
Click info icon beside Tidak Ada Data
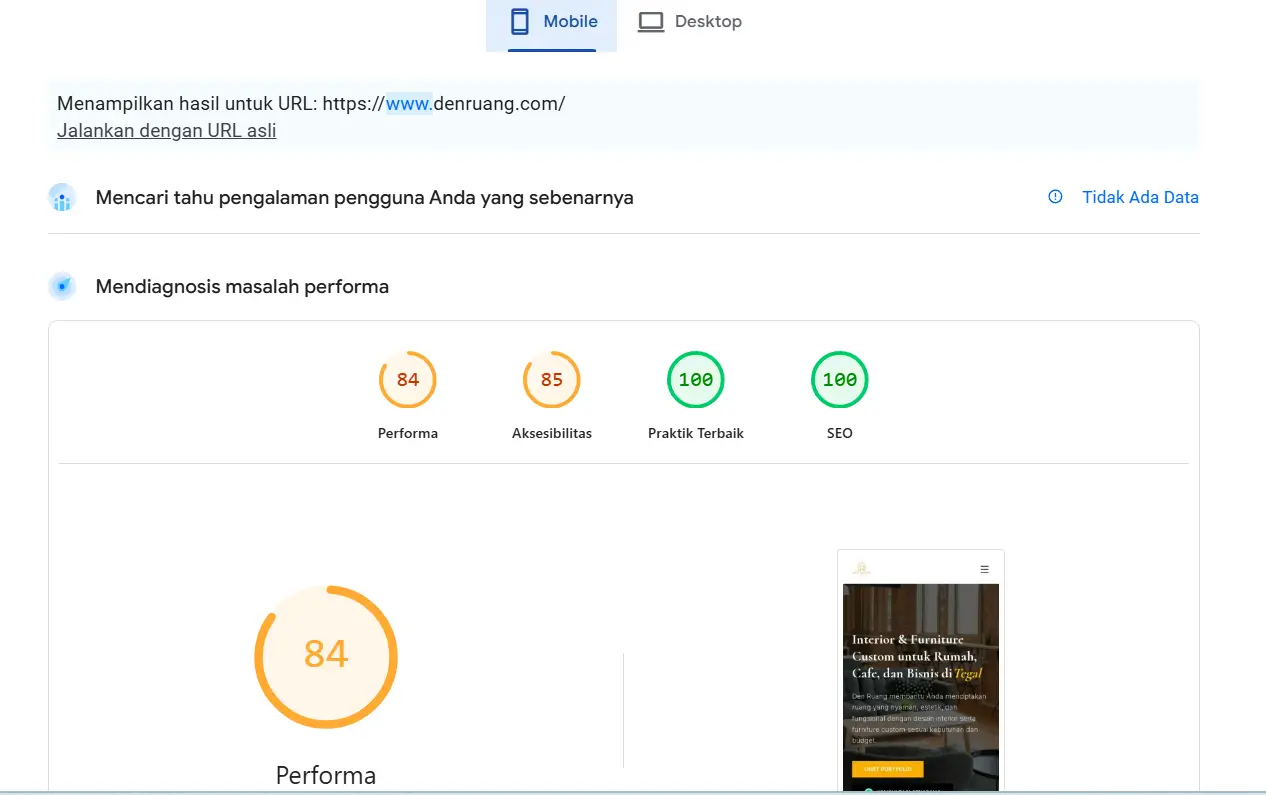pos(1055,197)
